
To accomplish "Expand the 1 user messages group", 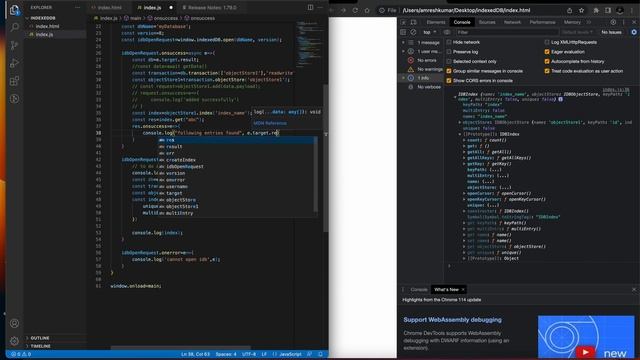I will [x=403, y=51].
